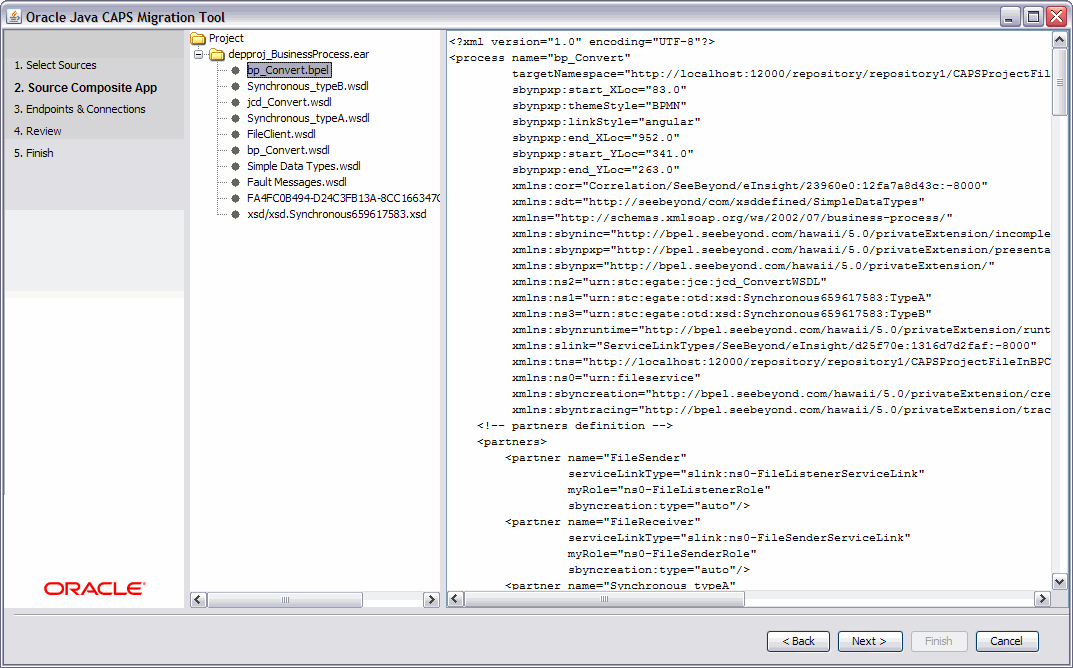Click XML panel right scroll arrow
1073x668 pixels.
1042,599
